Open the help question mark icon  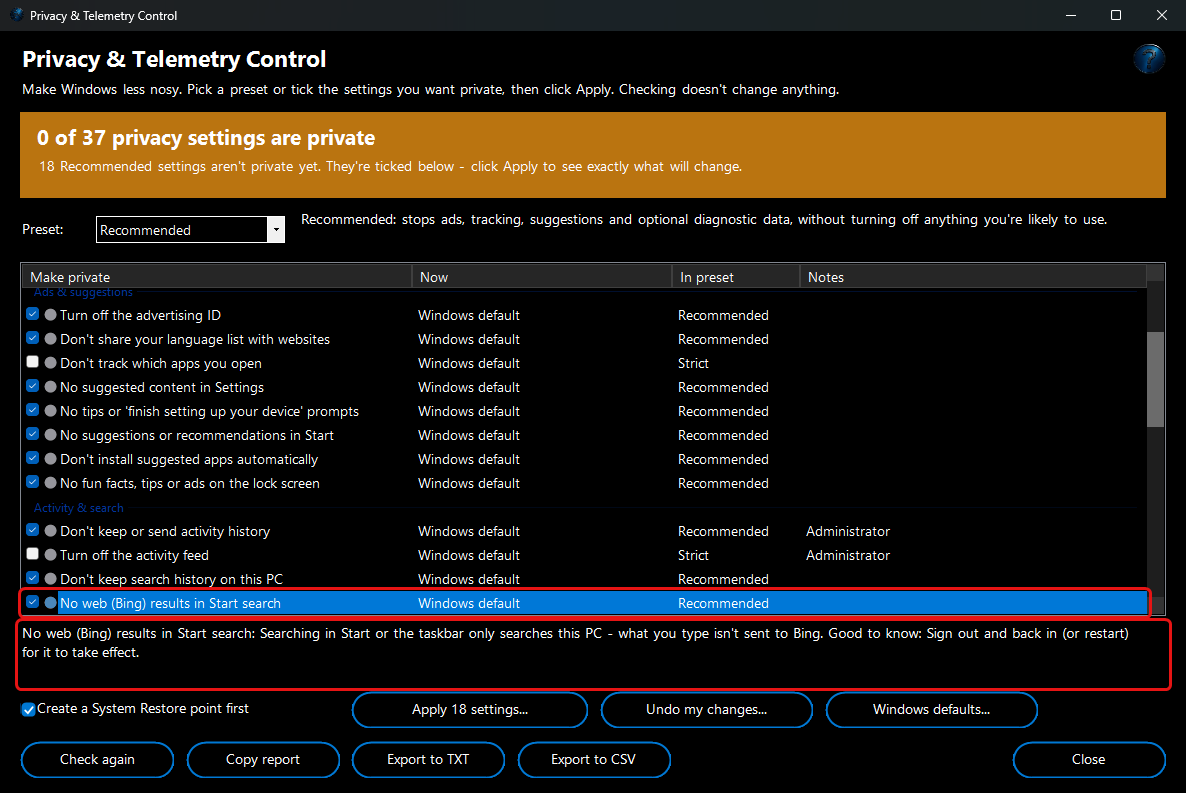click(x=1148, y=58)
